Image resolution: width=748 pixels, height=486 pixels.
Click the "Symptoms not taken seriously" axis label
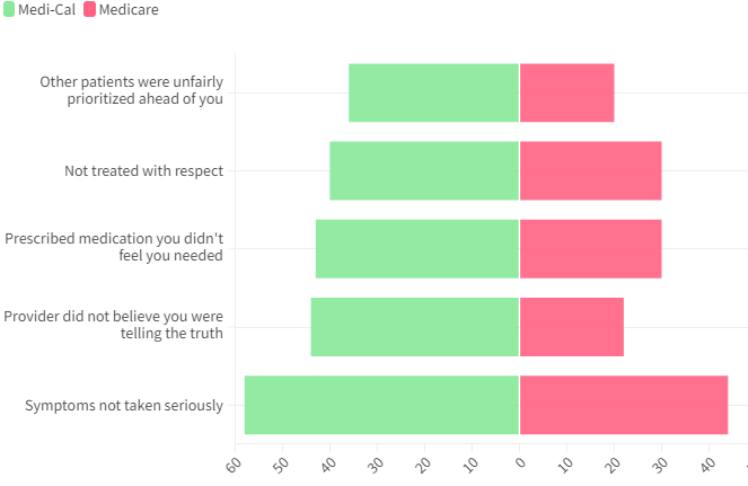point(124,406)
